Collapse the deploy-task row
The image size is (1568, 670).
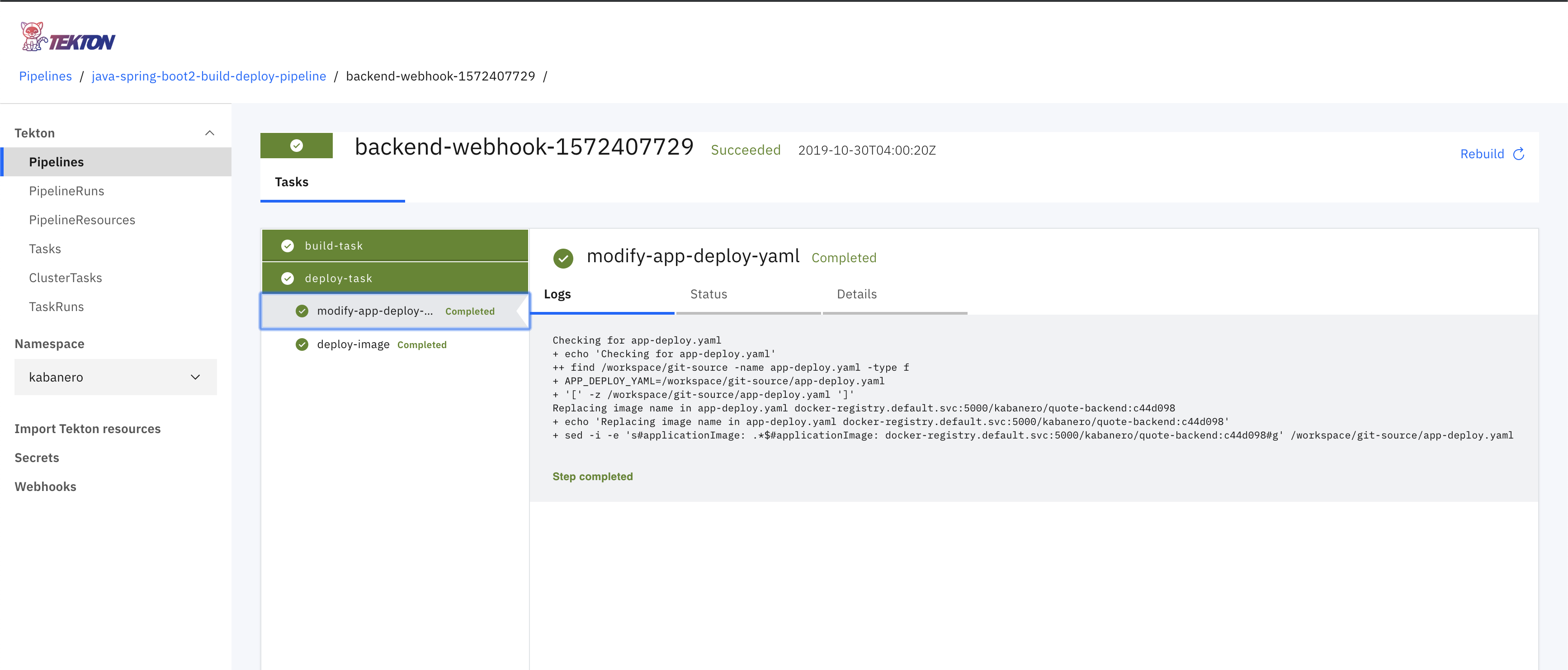(x=395, y=278)
